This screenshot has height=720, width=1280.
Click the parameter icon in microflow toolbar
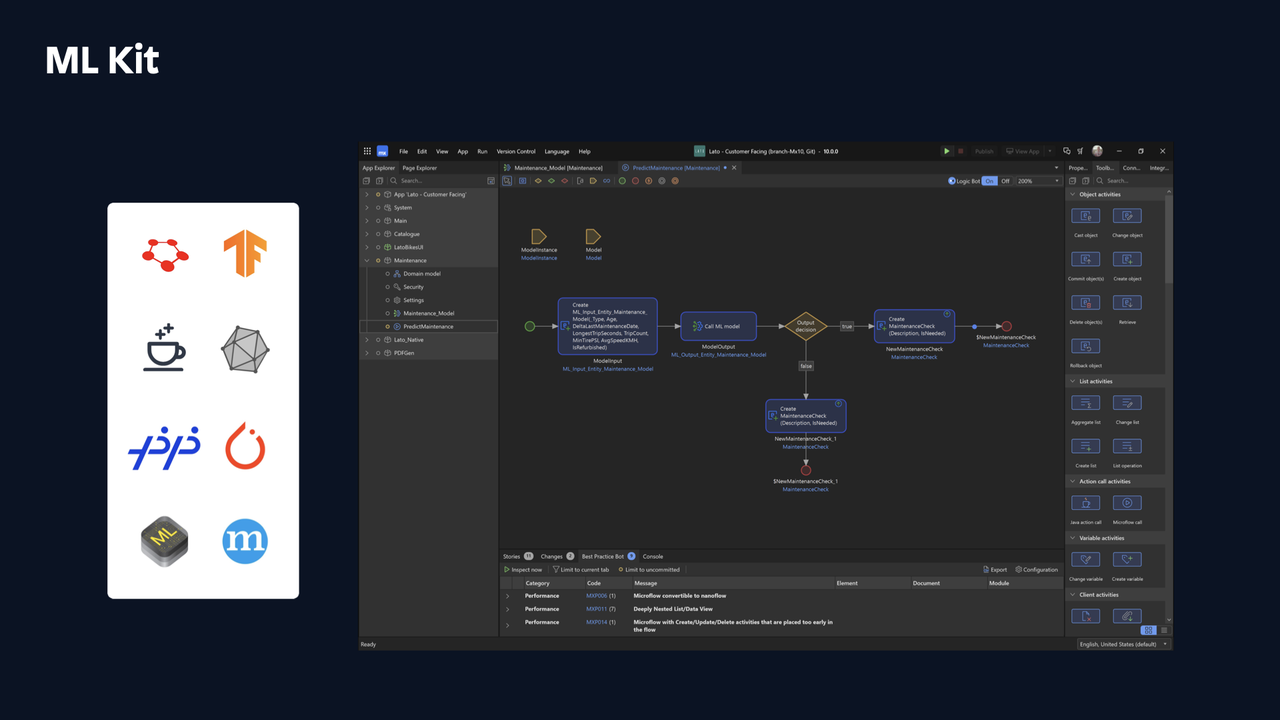(x=593, y=181)
